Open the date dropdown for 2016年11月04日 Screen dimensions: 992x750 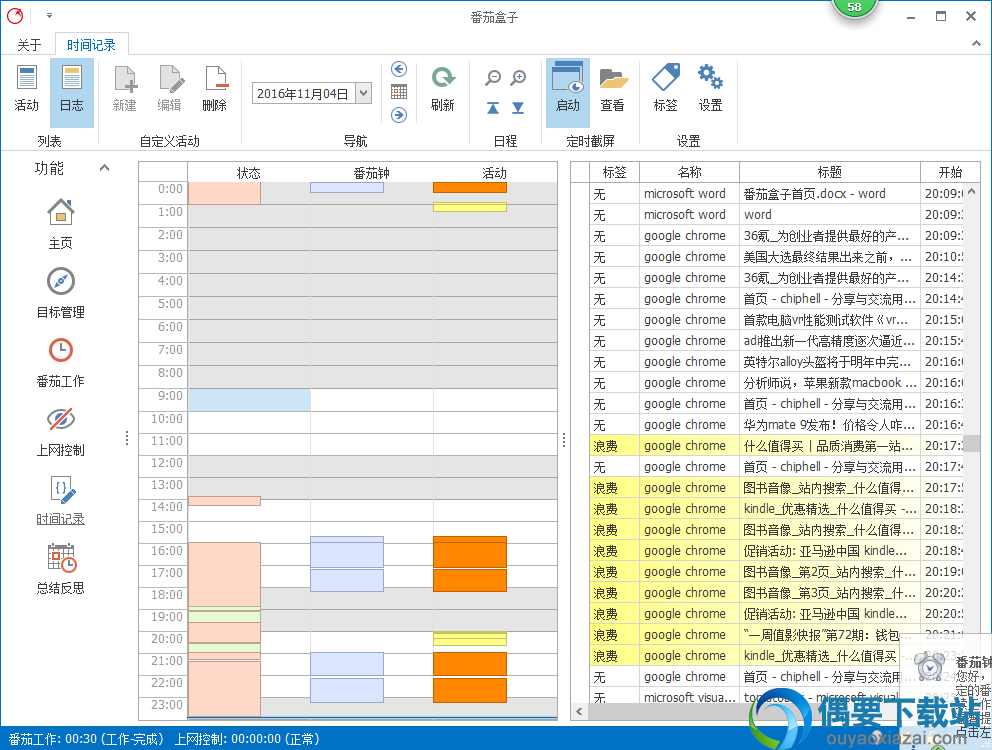coord(364,94)
